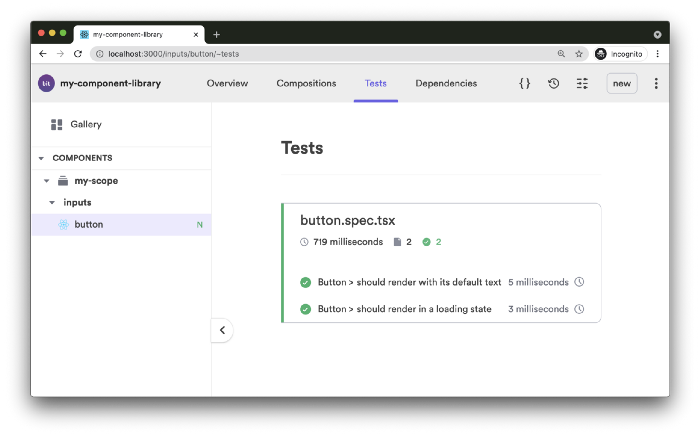700x437 pixels.
Task: Click the zoom magnifier icon in address bar
Action: click(561, 54)
